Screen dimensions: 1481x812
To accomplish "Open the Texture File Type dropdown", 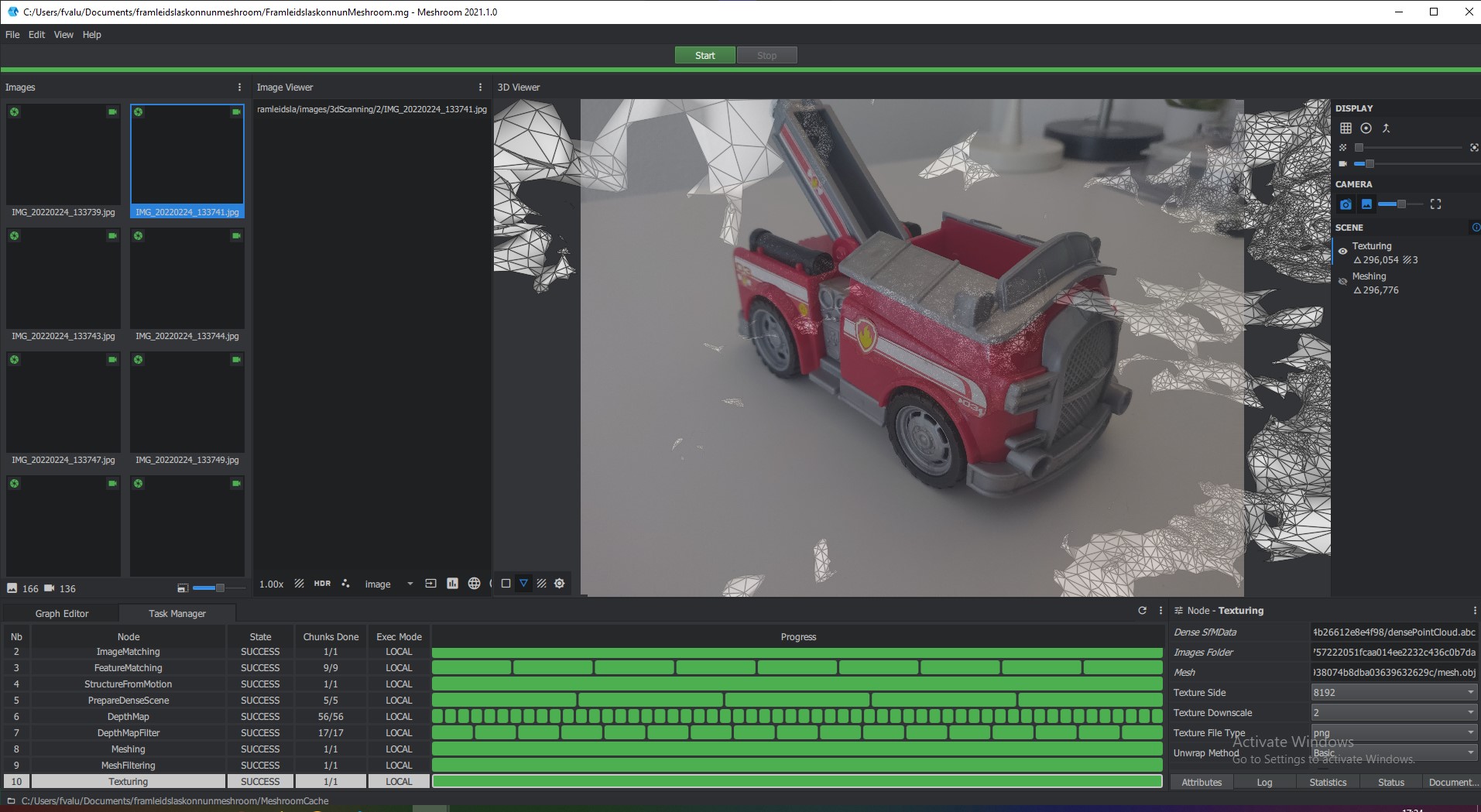I will (1394, 732).
